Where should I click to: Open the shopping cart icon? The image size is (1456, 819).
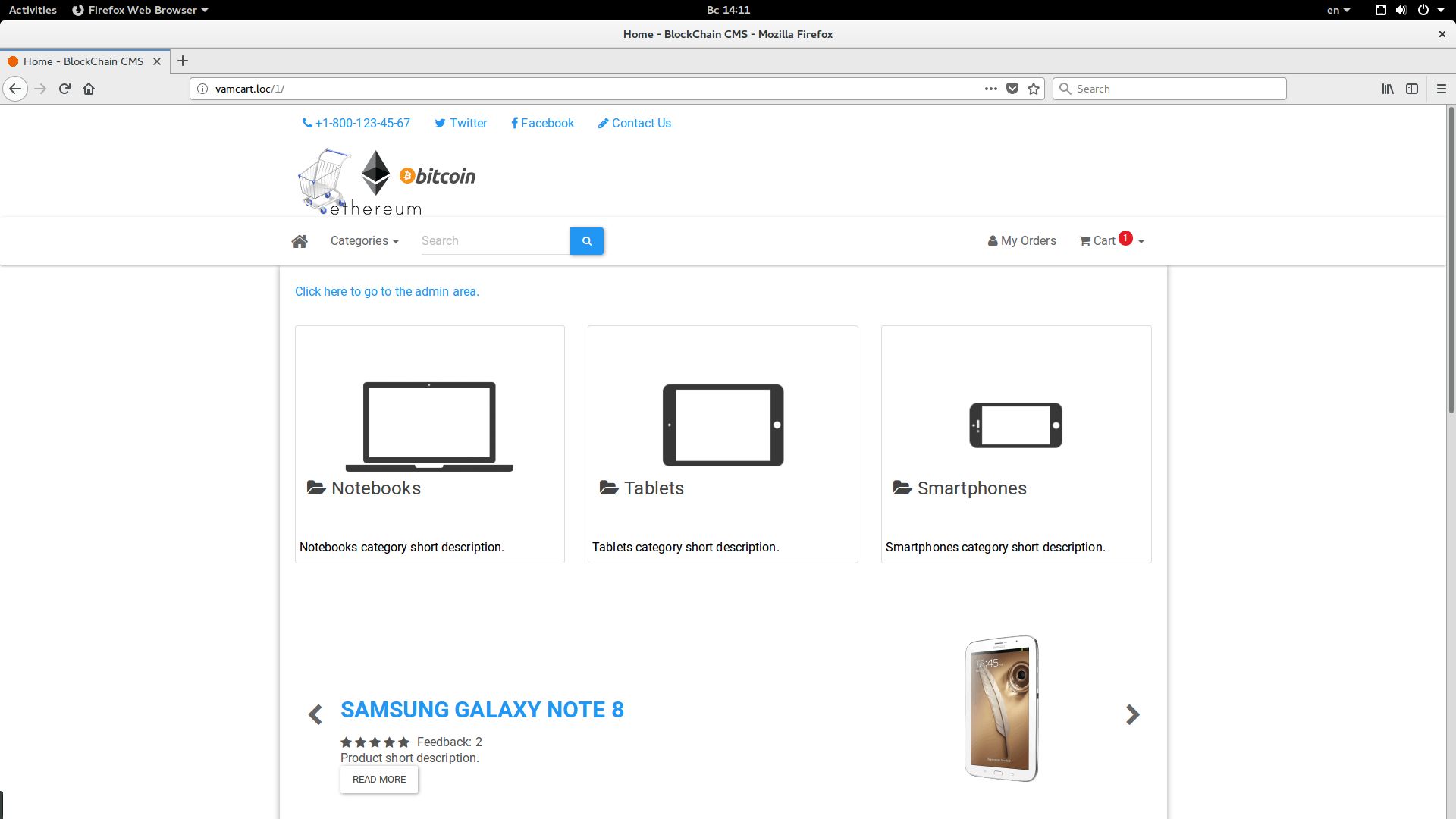pos(1085,241)
